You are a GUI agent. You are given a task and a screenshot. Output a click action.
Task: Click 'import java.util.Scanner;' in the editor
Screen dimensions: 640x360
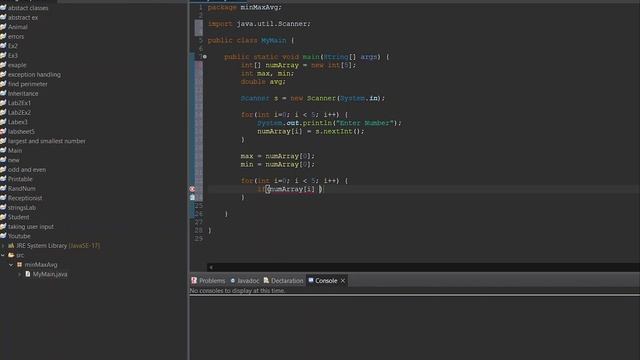259,24
